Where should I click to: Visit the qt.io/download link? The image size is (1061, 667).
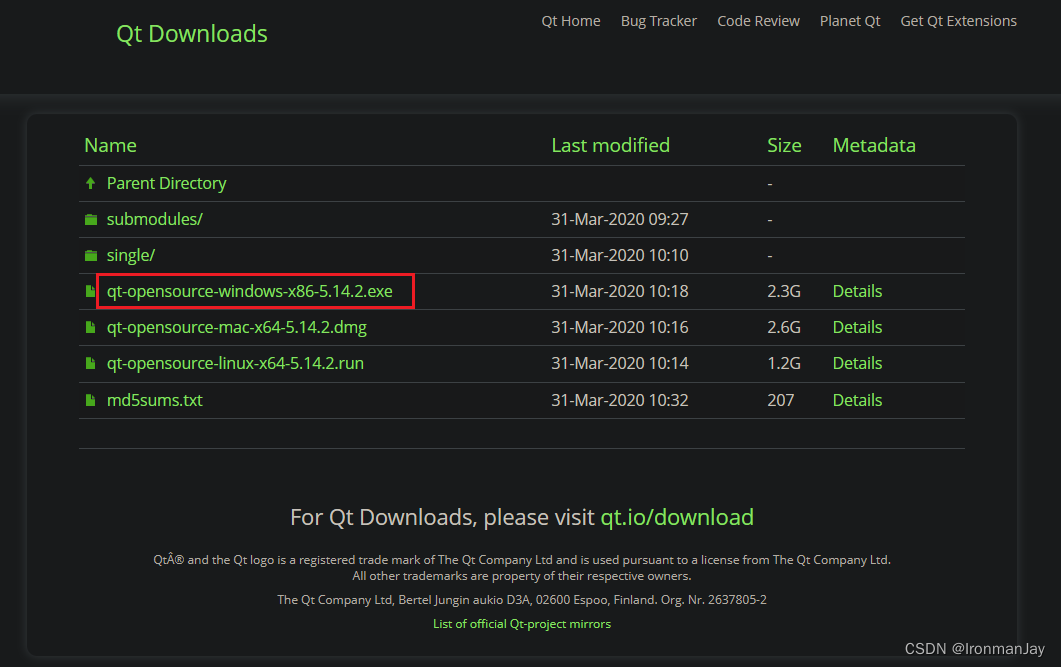point(677,518)
